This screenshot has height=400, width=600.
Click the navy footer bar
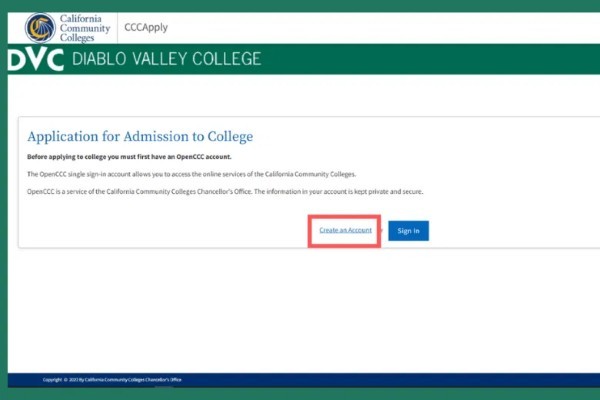400,380
